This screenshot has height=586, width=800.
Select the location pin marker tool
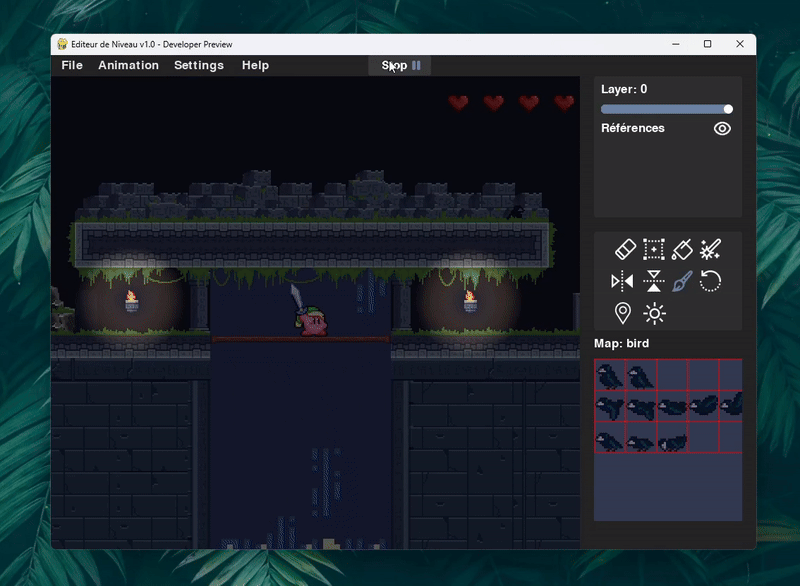[622, 313]
